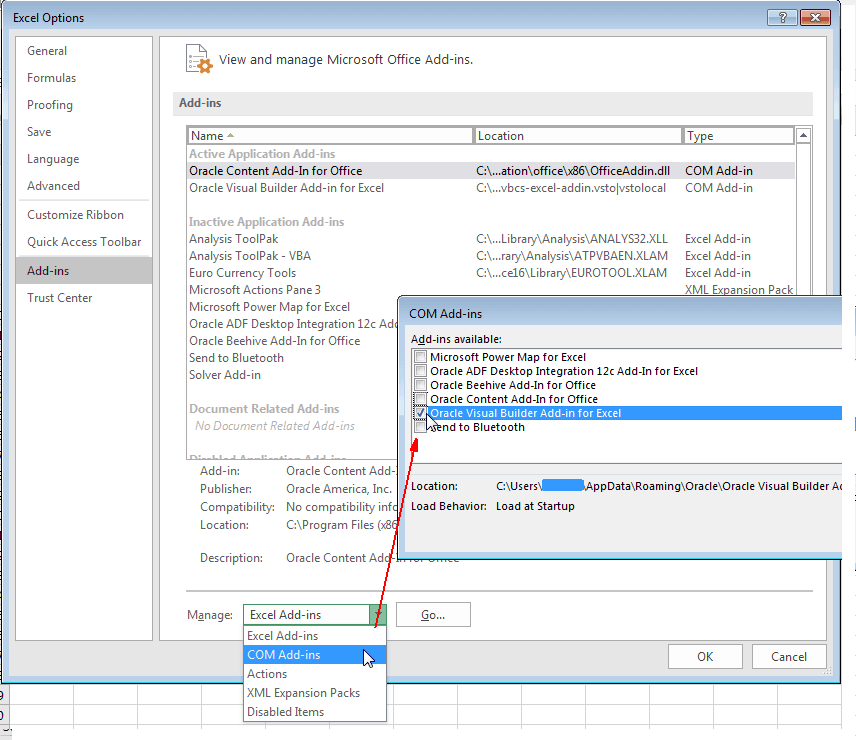
Task: Select Analysis ToolPak row
Action: click(x=491, y=239)
